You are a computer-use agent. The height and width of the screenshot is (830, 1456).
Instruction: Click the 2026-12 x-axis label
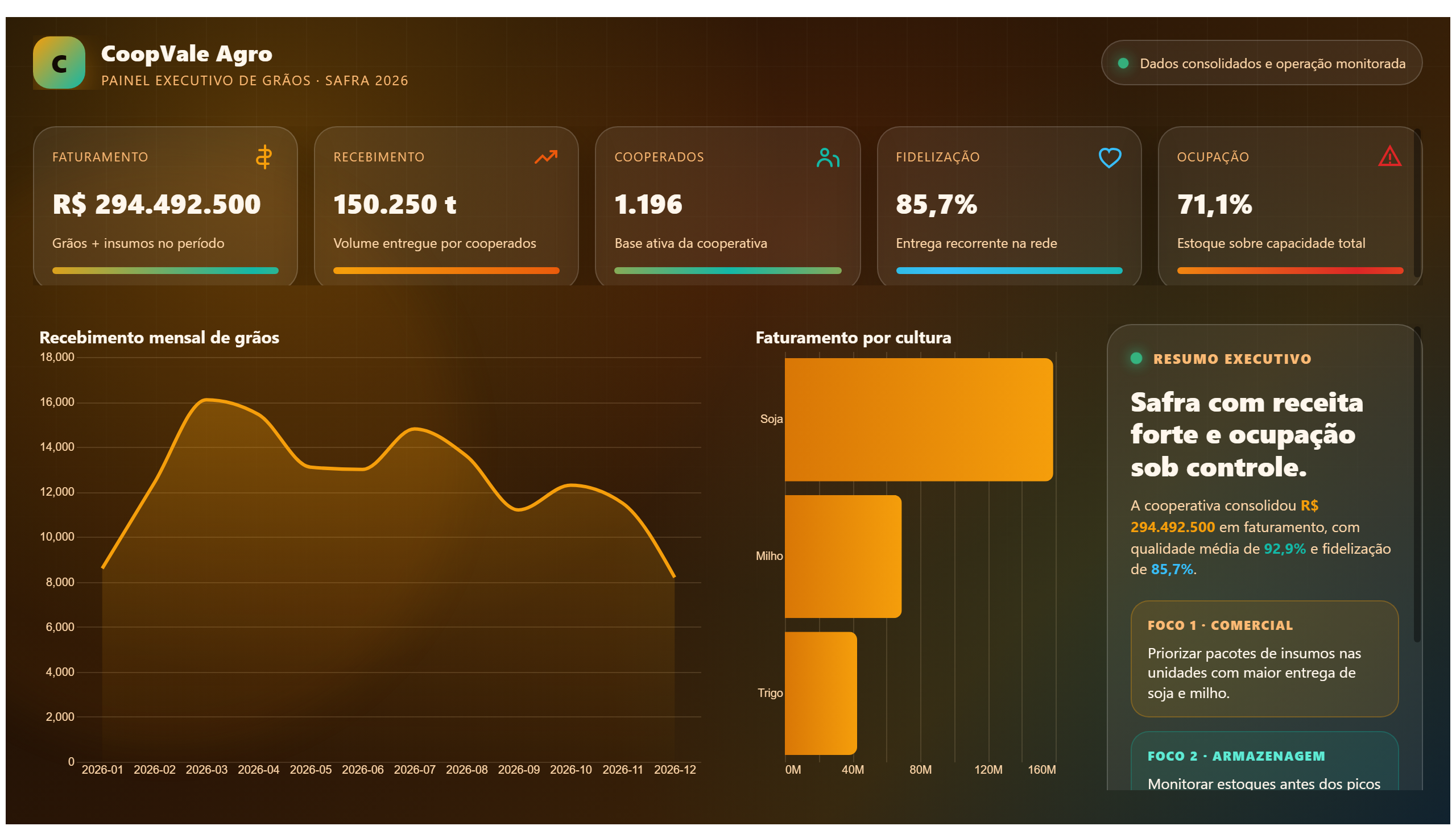click(x=675, y=770)
